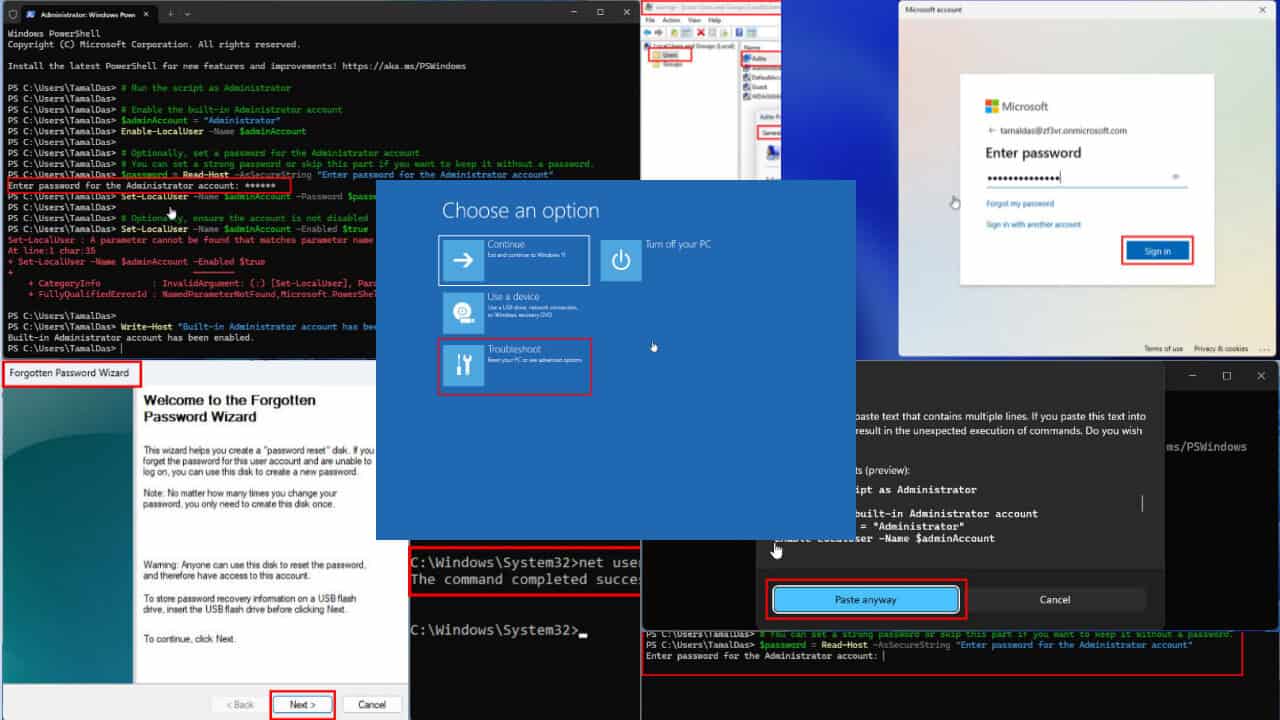Click the Forgot my password link

1019,204
